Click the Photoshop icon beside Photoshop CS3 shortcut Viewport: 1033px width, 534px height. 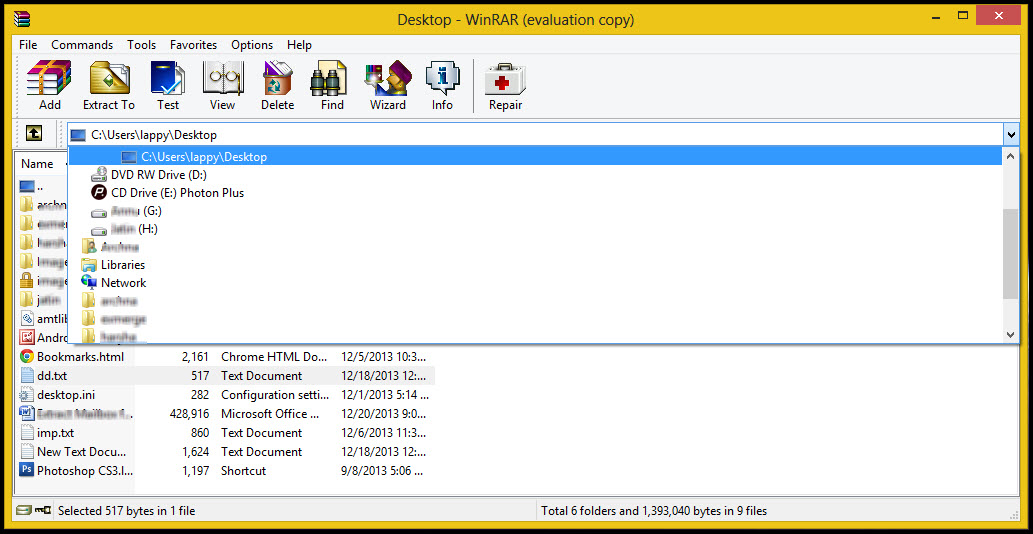[26, 470]
